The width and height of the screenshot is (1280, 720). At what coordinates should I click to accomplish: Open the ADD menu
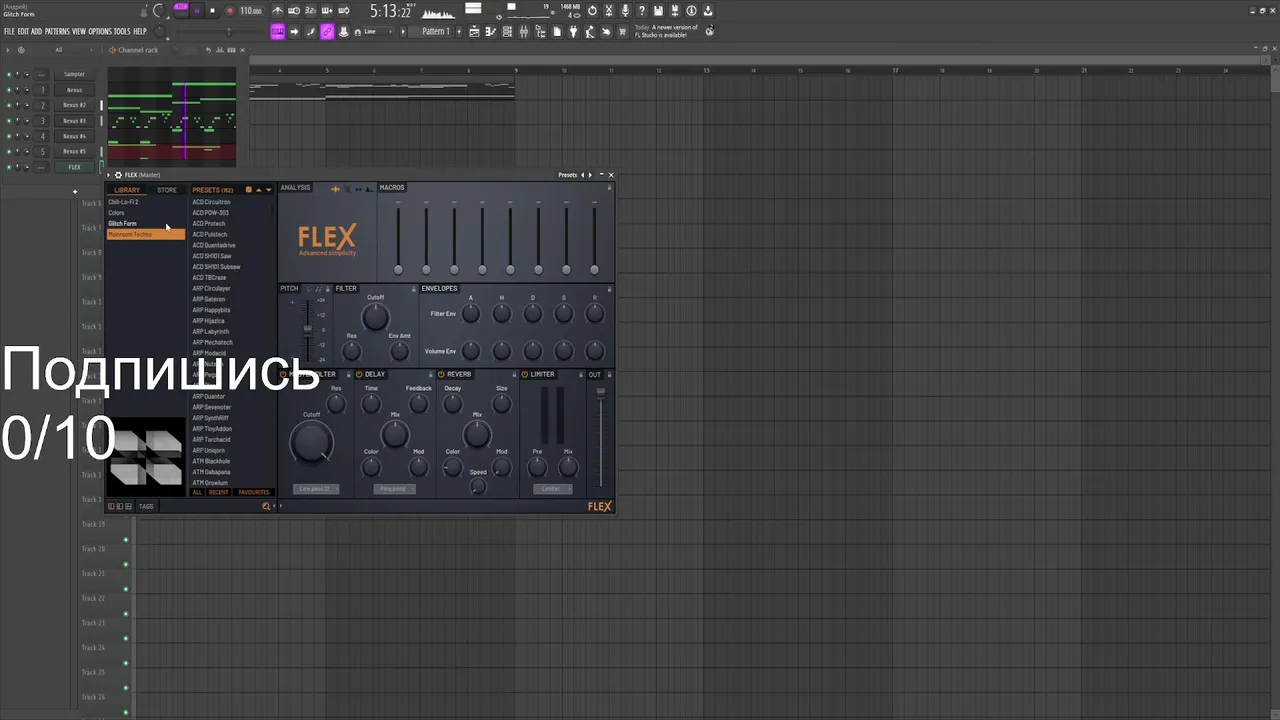[x=37, y=31]
